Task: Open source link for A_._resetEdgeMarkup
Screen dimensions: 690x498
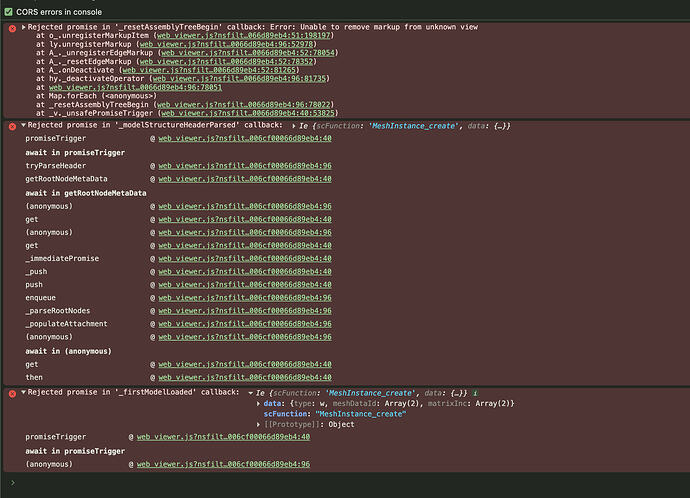Action: point(226,62)
